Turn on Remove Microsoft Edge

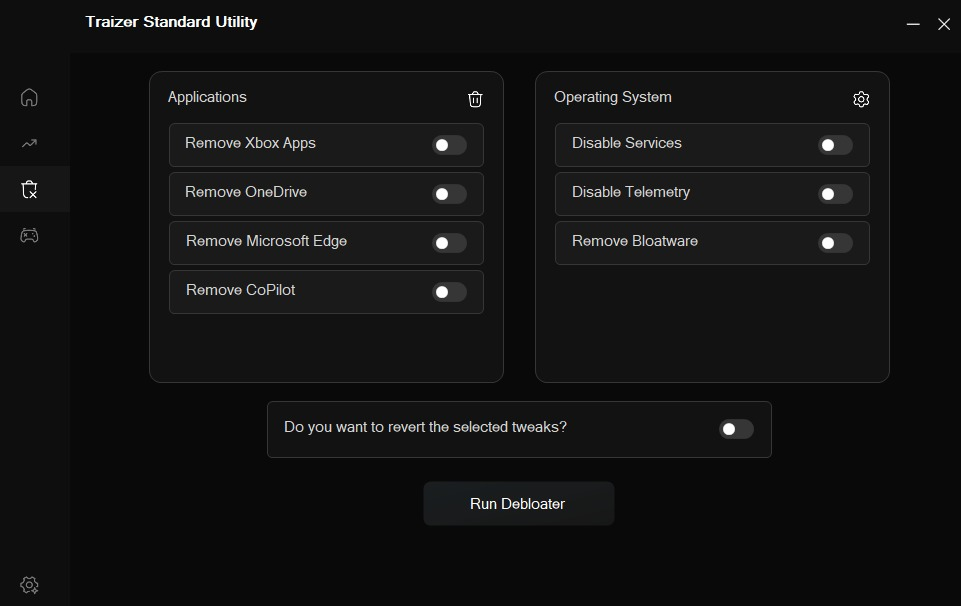[x=449, y=243]
